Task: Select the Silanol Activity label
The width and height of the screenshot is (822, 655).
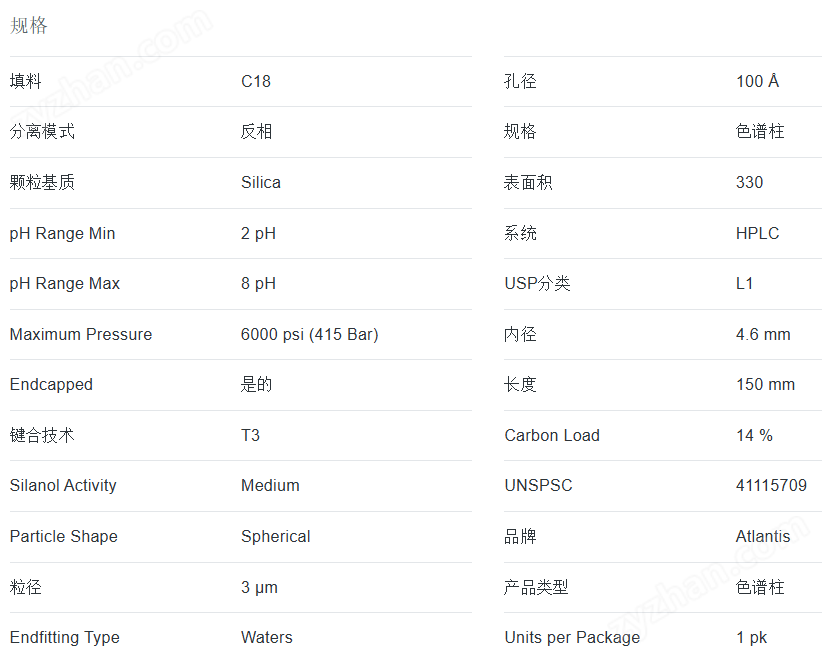Action: (x=63, y=485)
